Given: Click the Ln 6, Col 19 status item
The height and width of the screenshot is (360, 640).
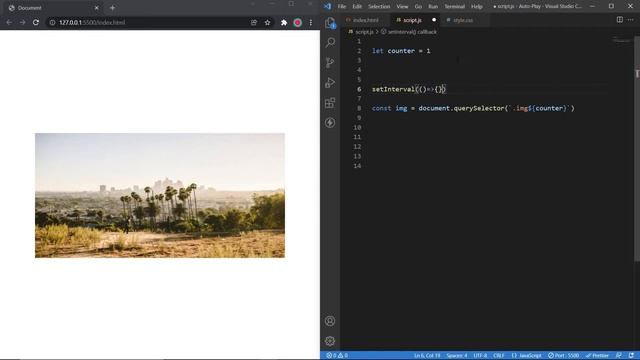Looking at the screenshot, I should pos(427,356).
